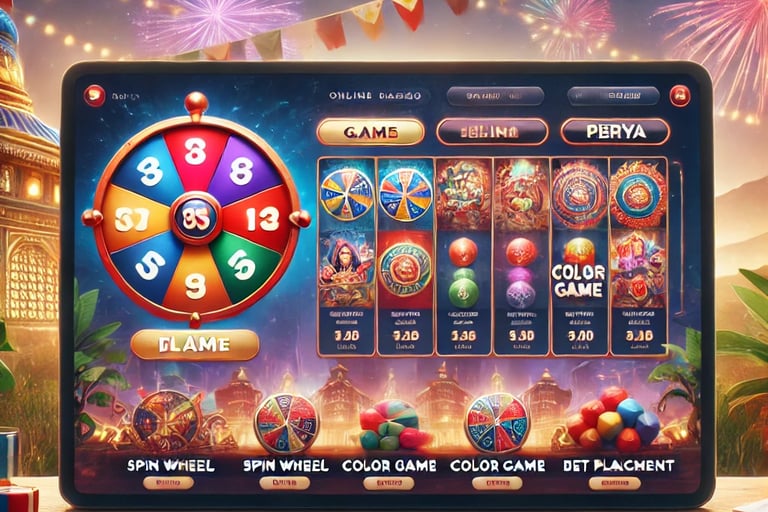The height and width of the screenshot is (512, 768).
Task: Click the red round icon at top-right corner
Action: click(x=680, y=95)
